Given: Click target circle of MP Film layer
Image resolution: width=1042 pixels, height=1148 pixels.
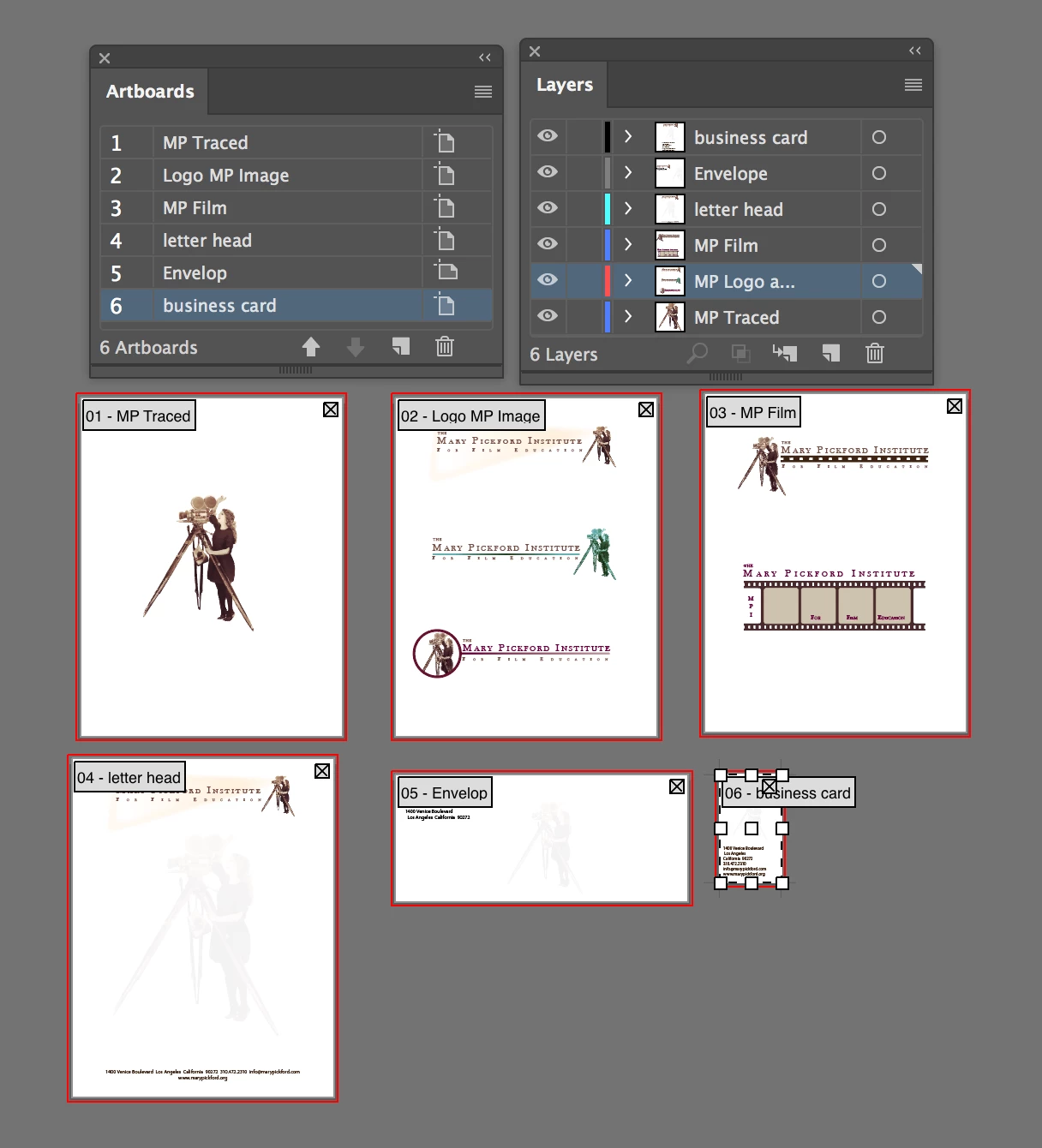Looking at the screenshot, I should [x=879, y=245].
